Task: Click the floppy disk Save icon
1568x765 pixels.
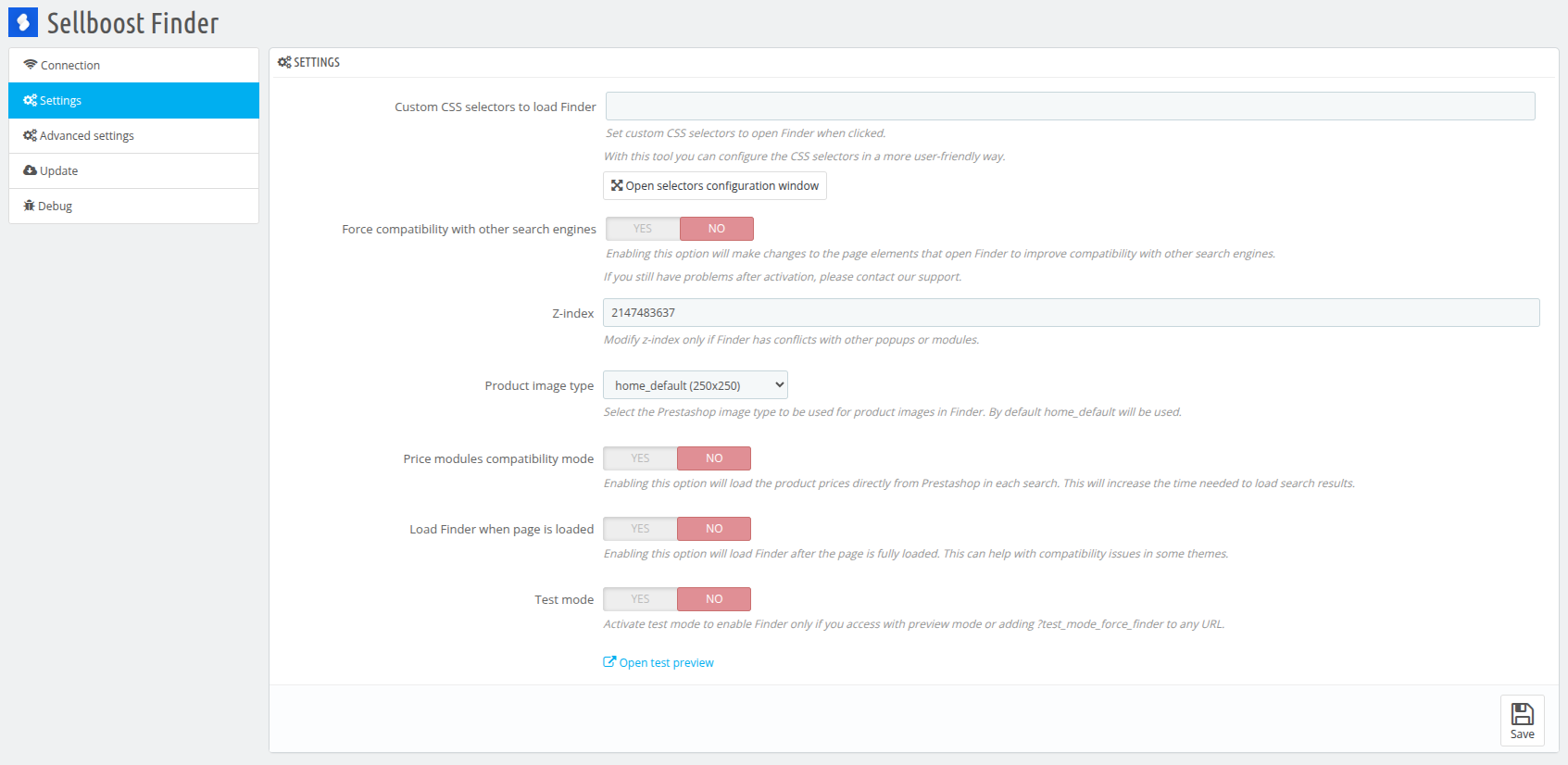Action: coord(1523,713)
